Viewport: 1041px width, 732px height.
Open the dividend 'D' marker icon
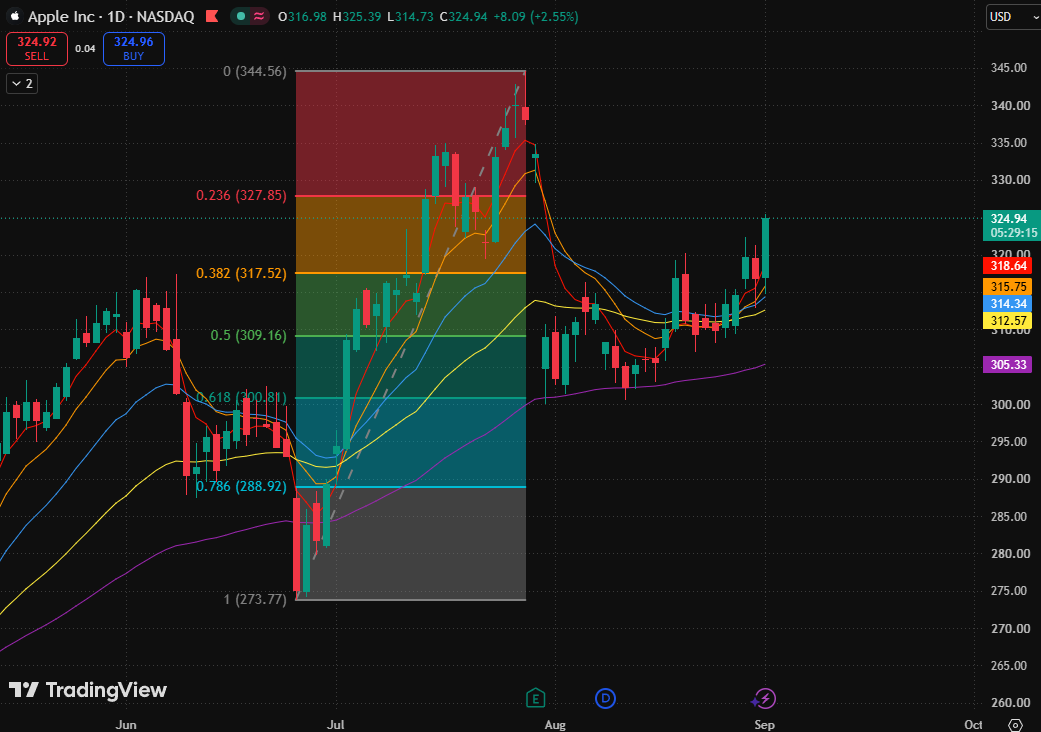click(x=605, y=698)
